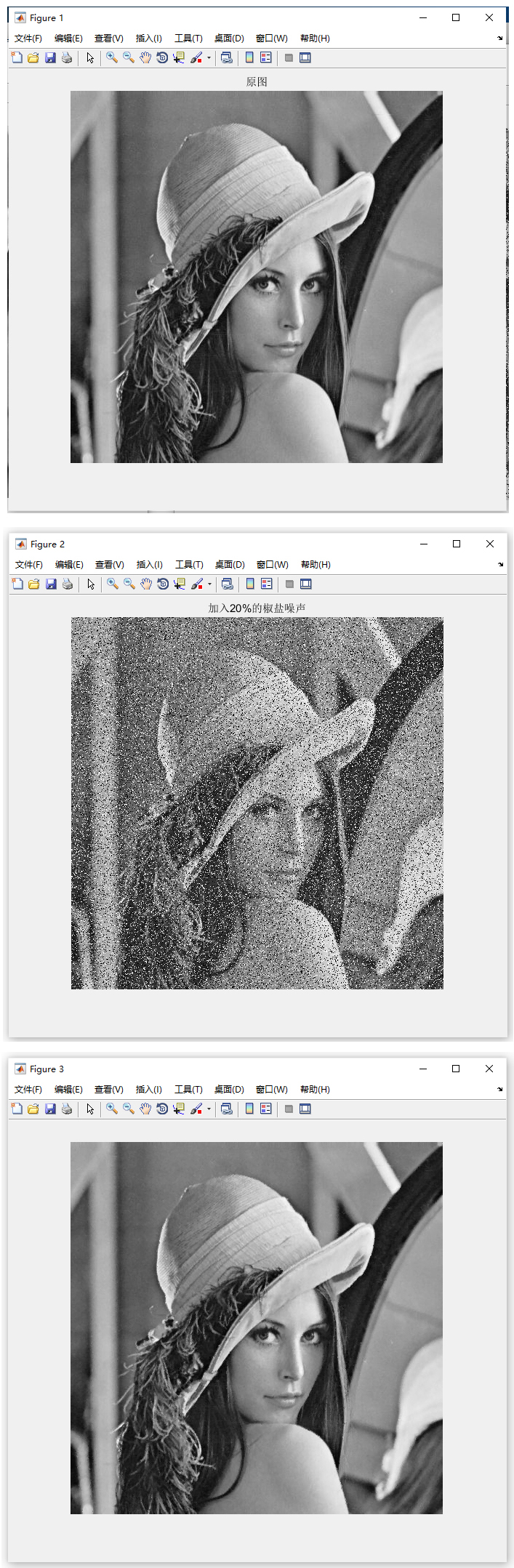The image size is (514, 1568).
Task: Select Edit Plot arrow tool in Figure 1
Action: click(90, 57)
